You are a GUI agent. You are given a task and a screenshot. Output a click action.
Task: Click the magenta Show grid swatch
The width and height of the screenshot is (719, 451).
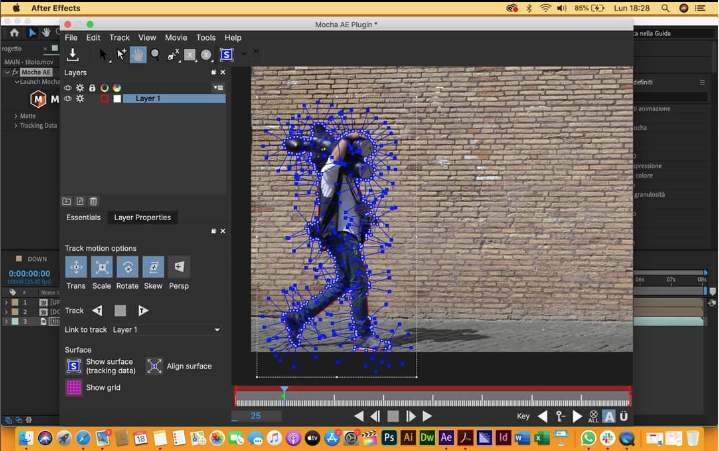tap(73, 387)
